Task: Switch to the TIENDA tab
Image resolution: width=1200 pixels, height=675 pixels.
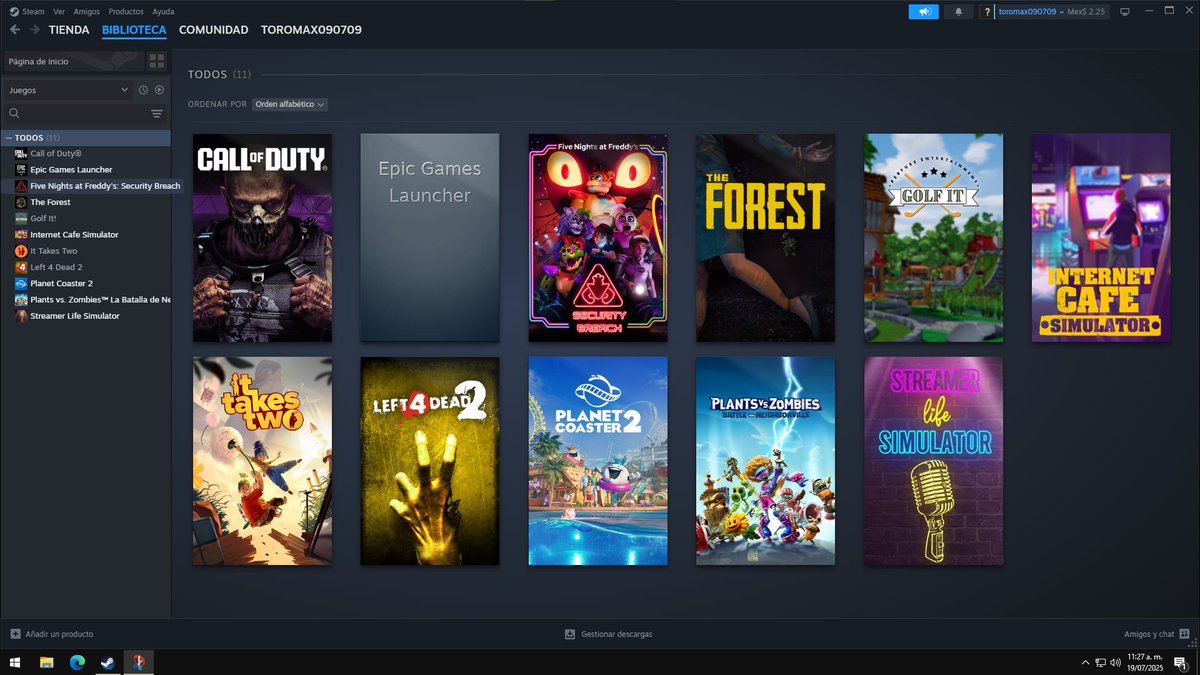Action: pyautogui.click(x=69, y=30)
